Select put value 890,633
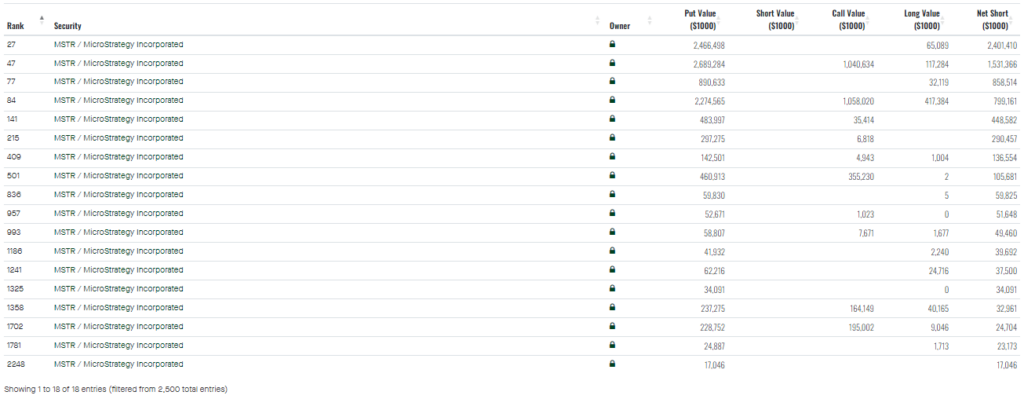The image size is (1024, 399). click(x=712, y=83)
